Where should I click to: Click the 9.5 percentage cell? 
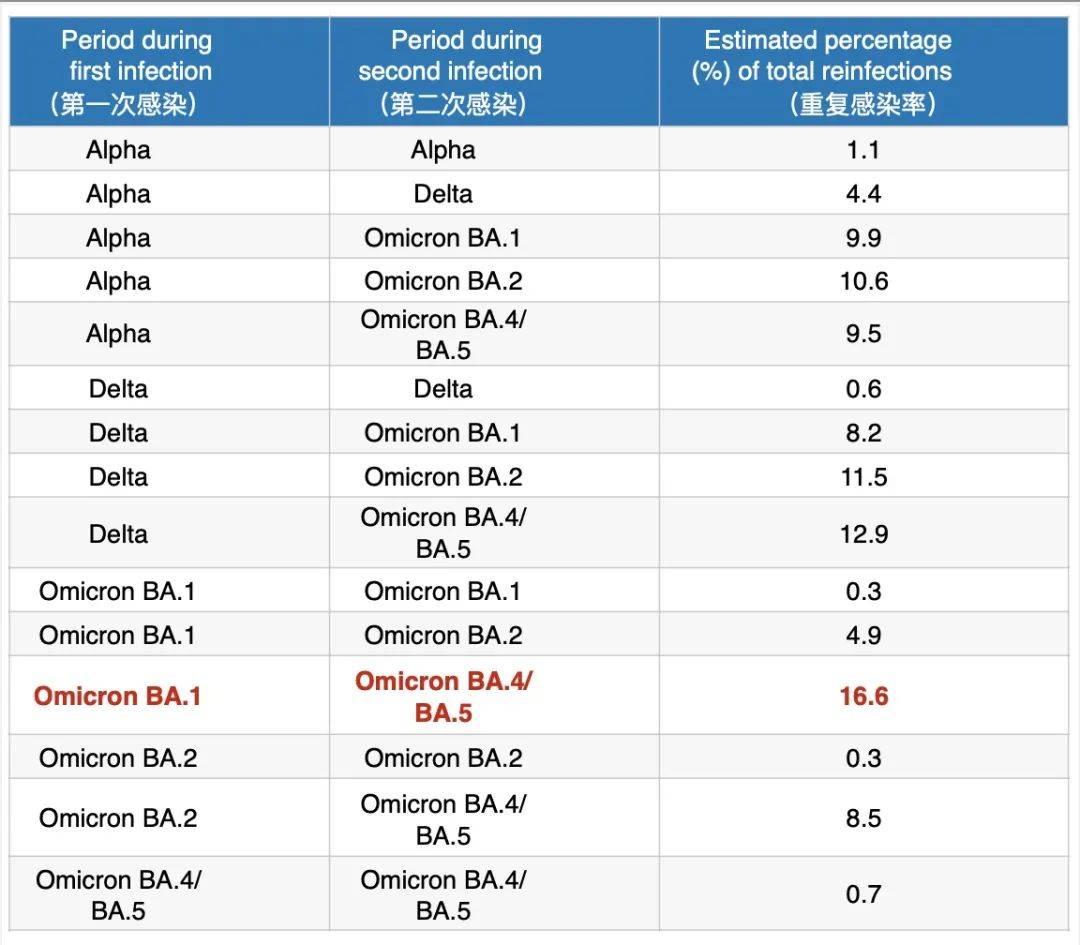click(x=863, y=334)
